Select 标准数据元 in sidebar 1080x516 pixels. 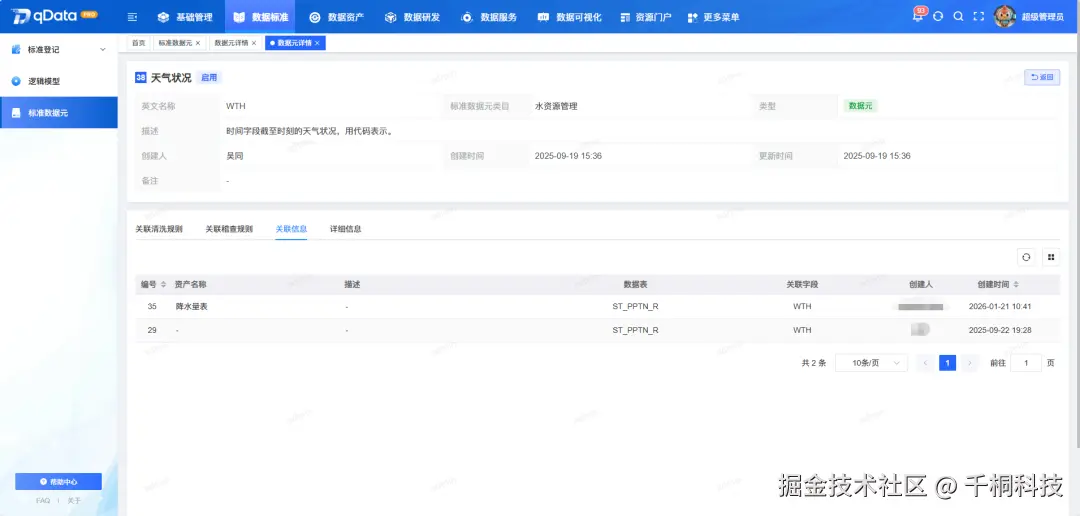59,112
